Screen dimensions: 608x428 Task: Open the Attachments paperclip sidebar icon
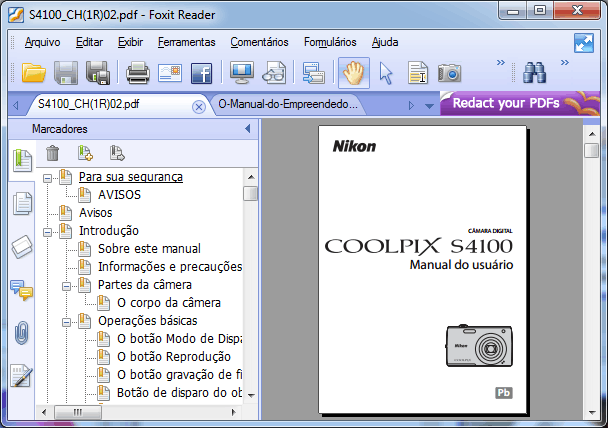(x=22, y=333)
